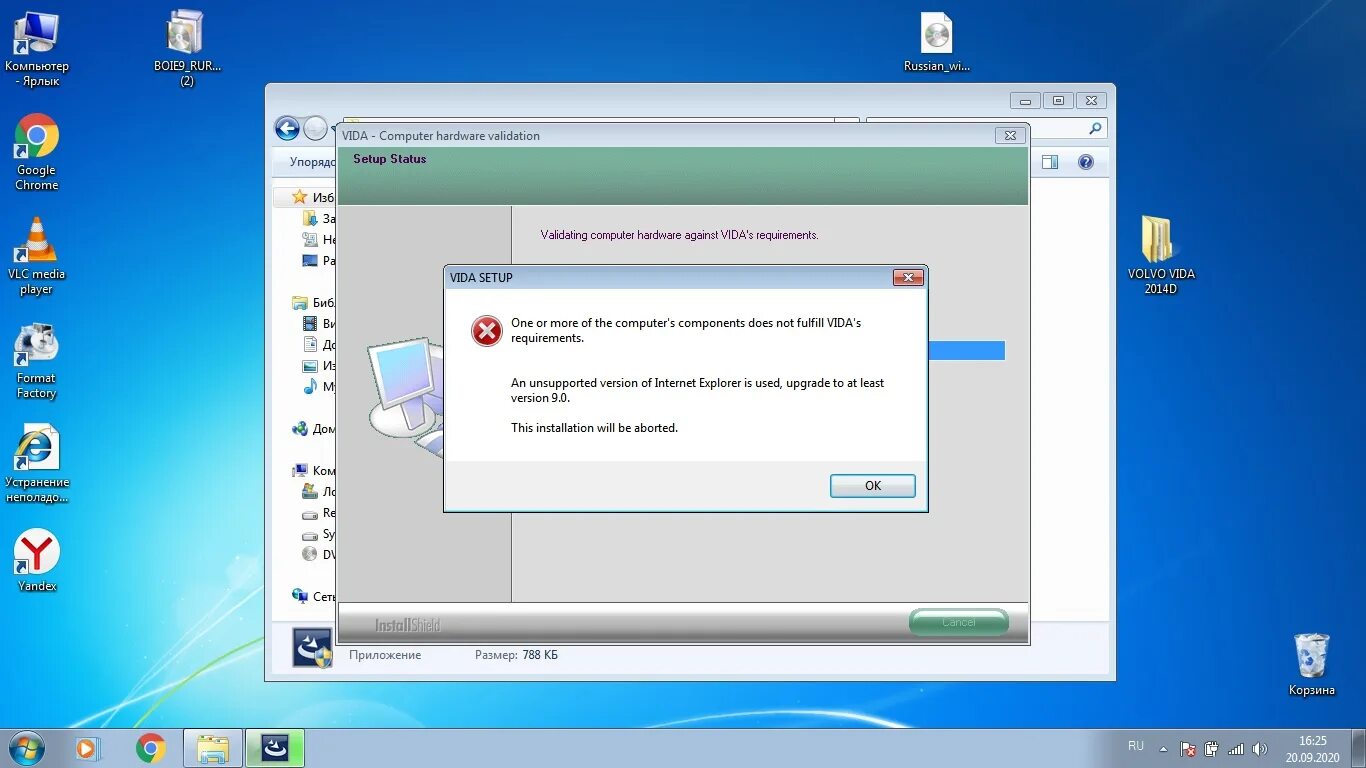1366x768 pixels.
Task: Open the Упорядочить menu in Explorer
Action: (x=312, y=162)
